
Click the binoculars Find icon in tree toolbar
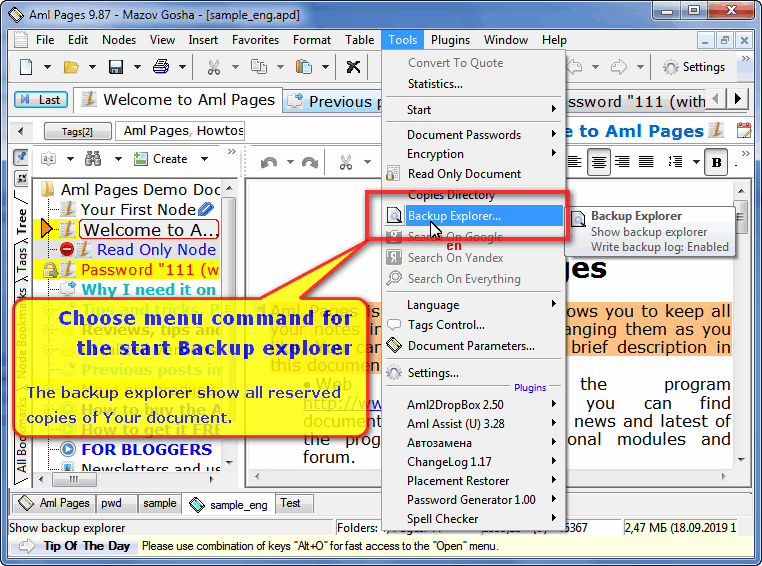point(93,158)
